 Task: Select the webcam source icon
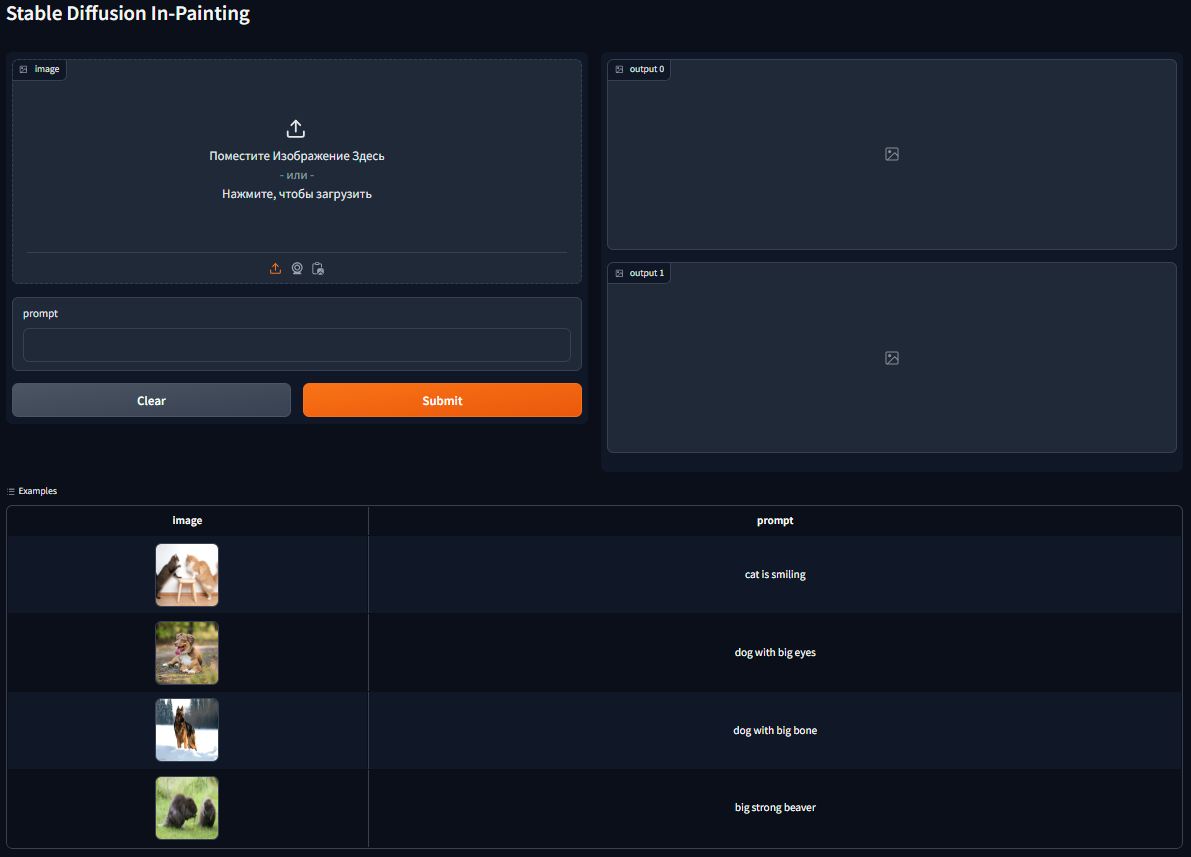[297, 268]
